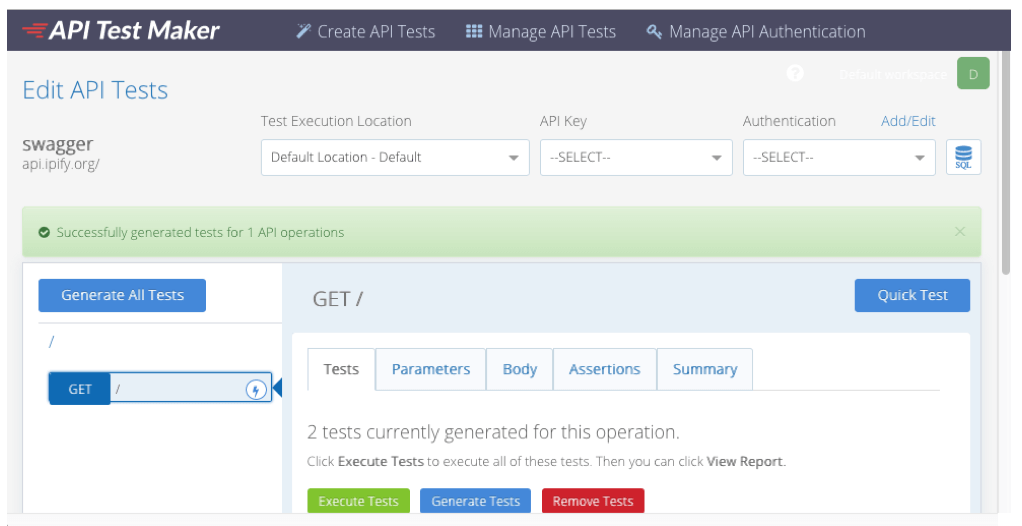Click the SQL database icon
Viewport: 1022px width, 526px height.
pyautogui.click(x=963, y=158)
